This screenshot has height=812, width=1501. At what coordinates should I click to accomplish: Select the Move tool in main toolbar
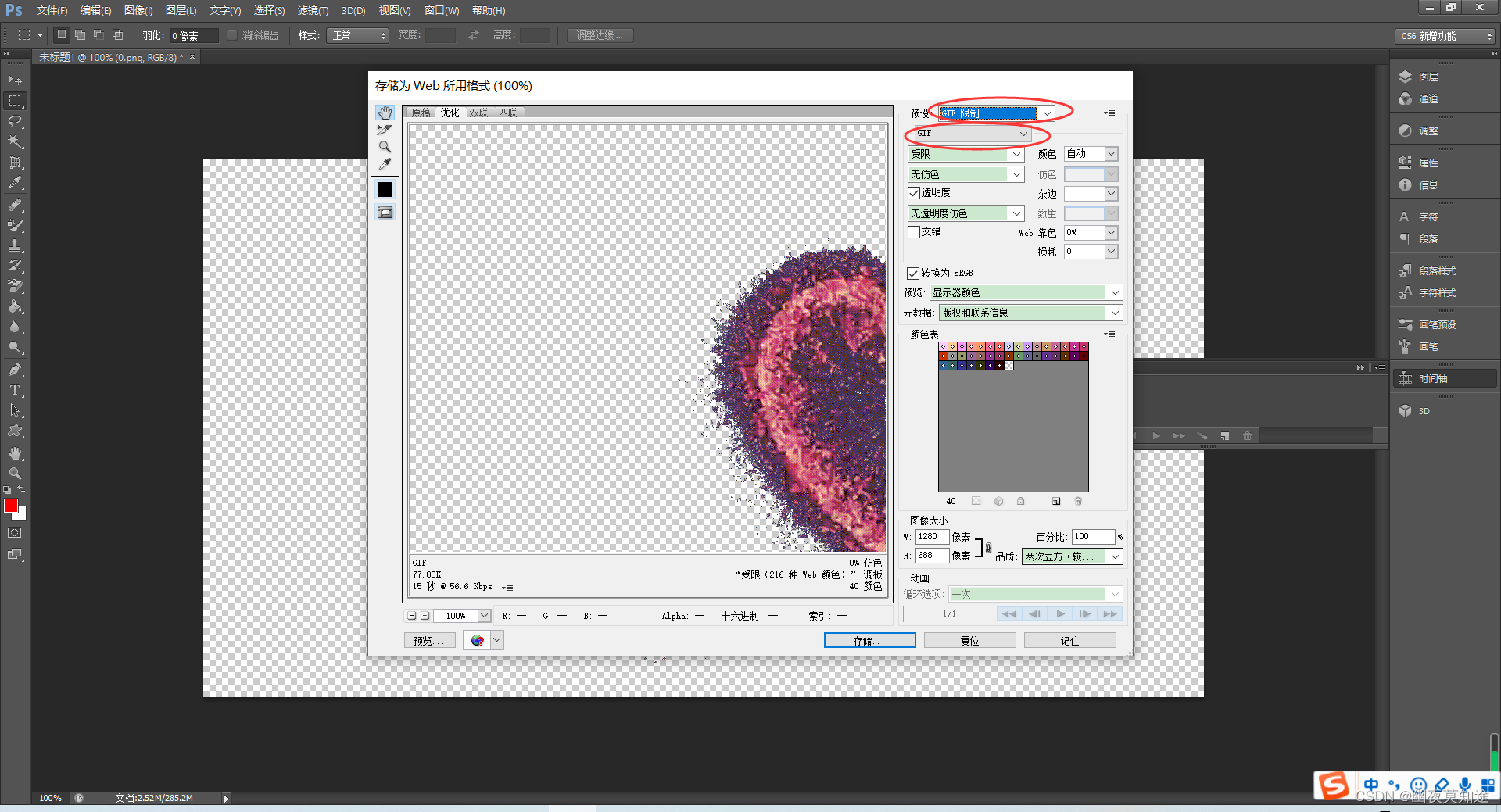tap(15, 80)
